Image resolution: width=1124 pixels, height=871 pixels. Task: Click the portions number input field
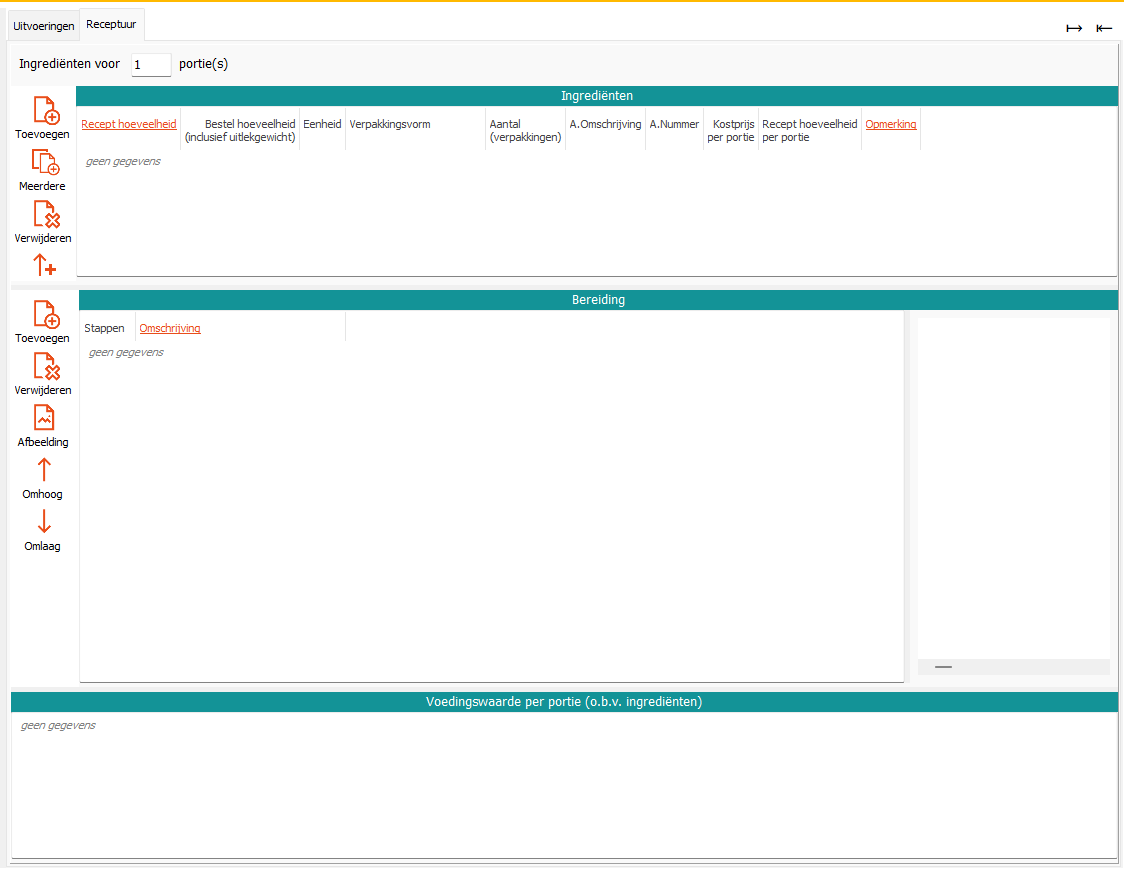click(151, 65)
